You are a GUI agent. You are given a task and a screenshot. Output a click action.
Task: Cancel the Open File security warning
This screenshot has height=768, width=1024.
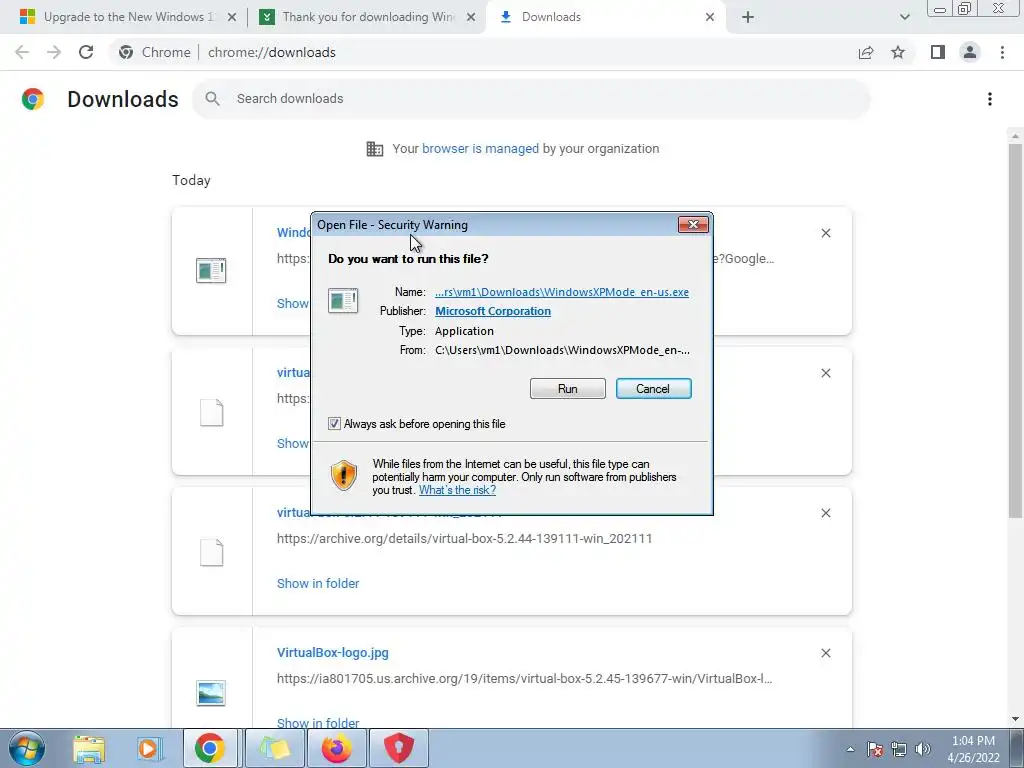tap(653, 389)
